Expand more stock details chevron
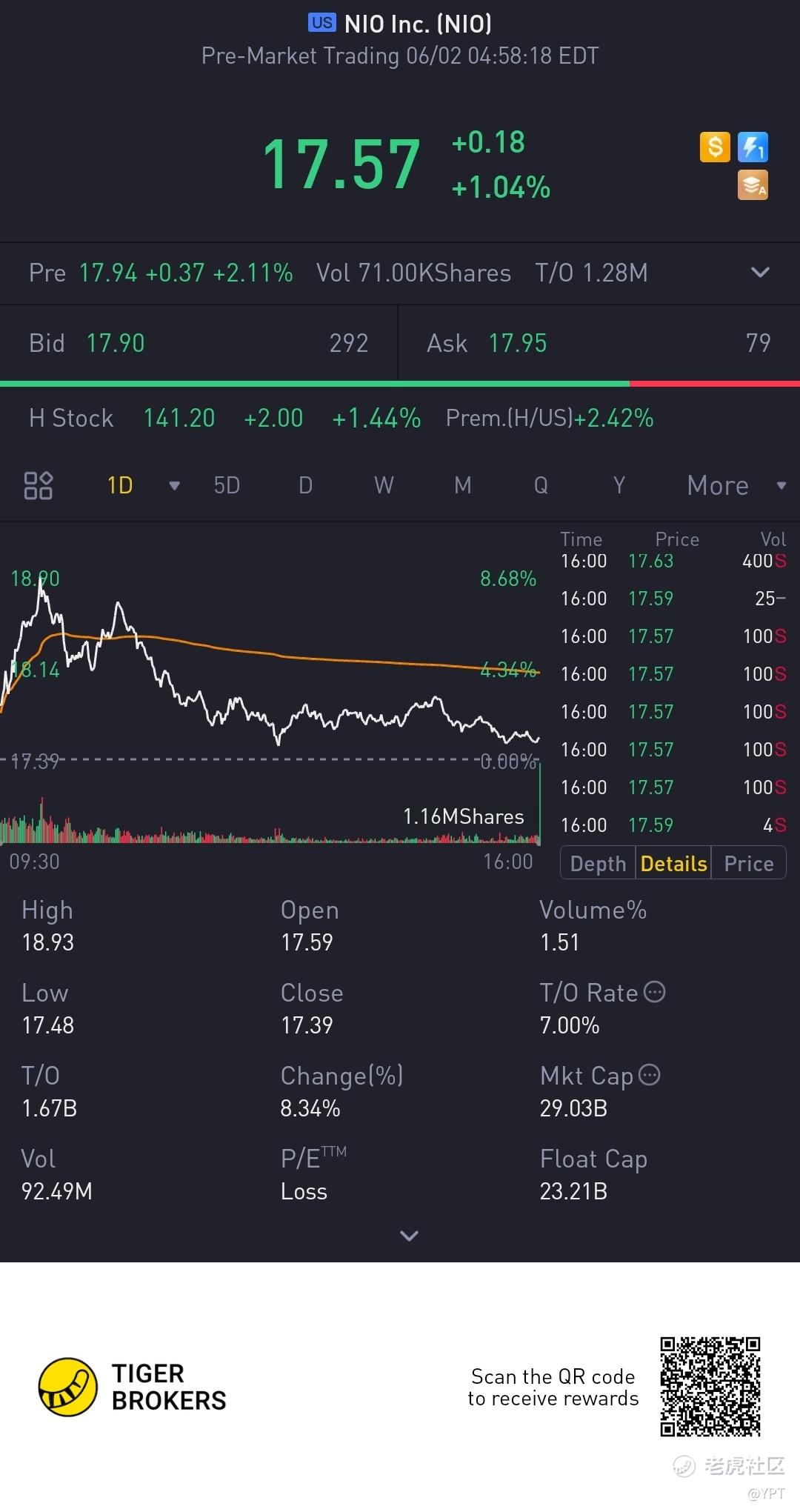The image size is (800, 1512). pos(409,1235)
